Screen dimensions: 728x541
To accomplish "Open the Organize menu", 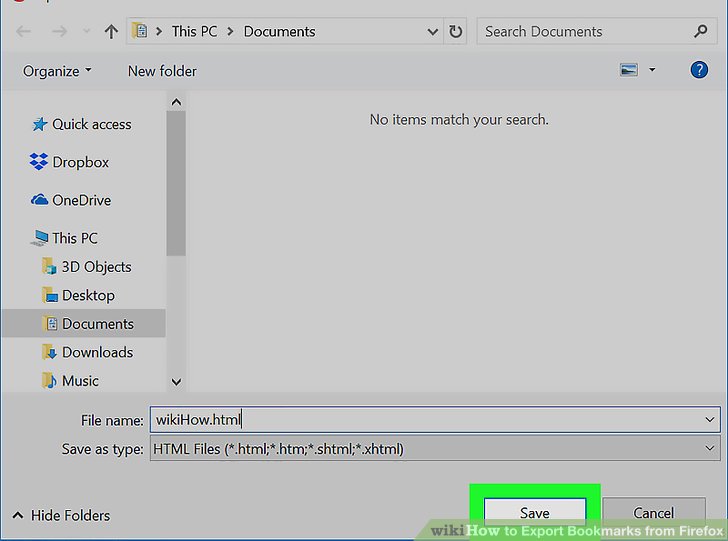I will pos(57,71).
